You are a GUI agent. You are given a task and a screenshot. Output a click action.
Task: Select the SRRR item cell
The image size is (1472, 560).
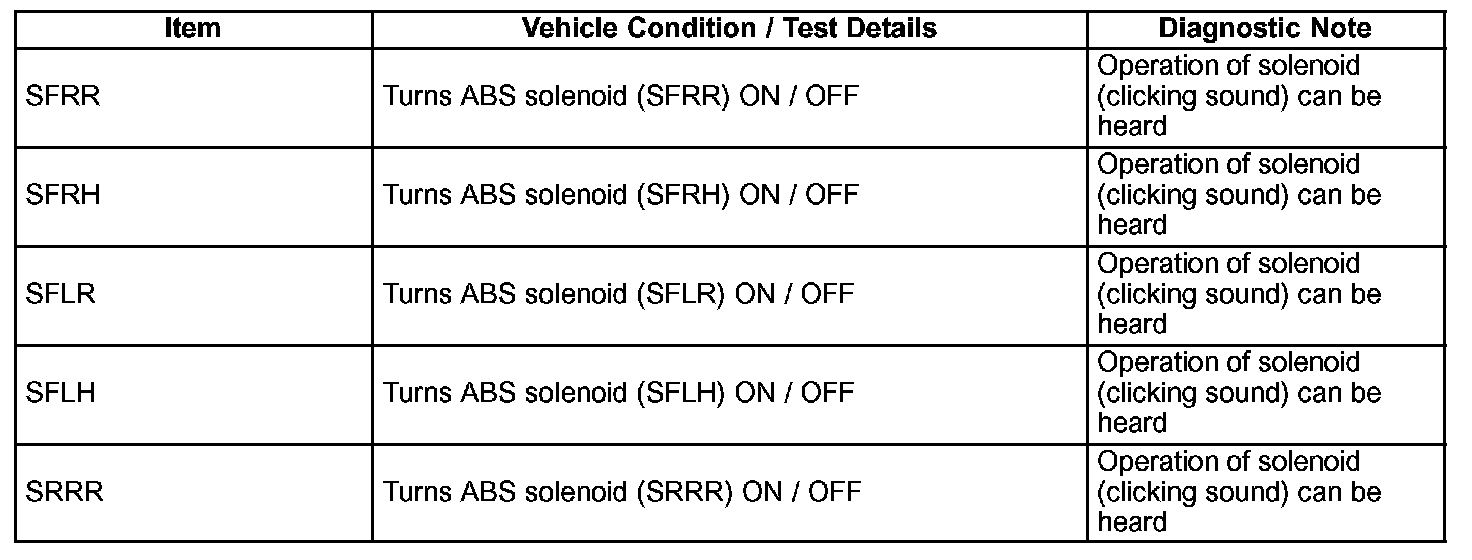64,492
